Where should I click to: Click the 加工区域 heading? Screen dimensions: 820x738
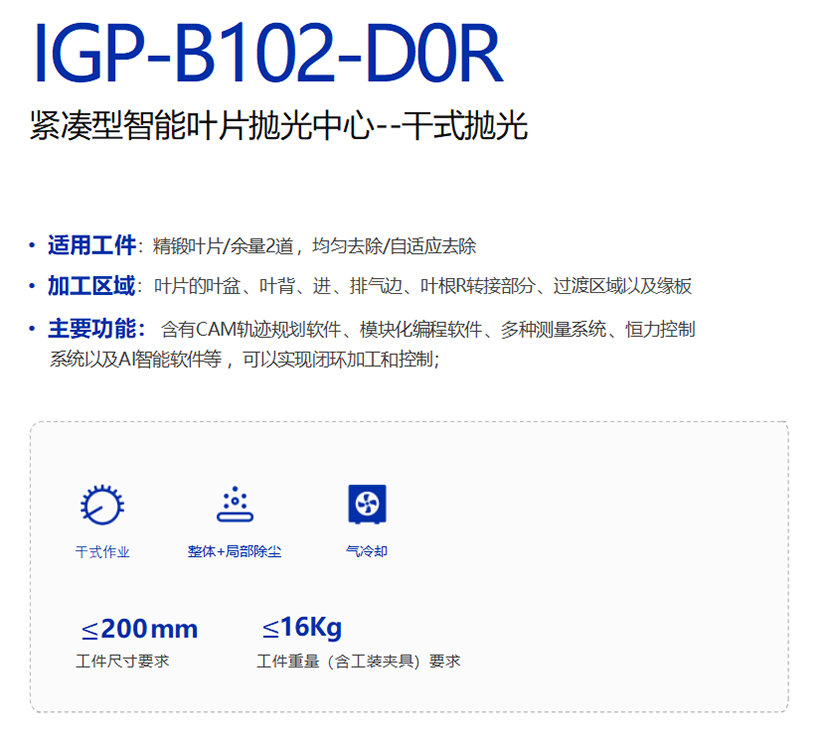92,286
